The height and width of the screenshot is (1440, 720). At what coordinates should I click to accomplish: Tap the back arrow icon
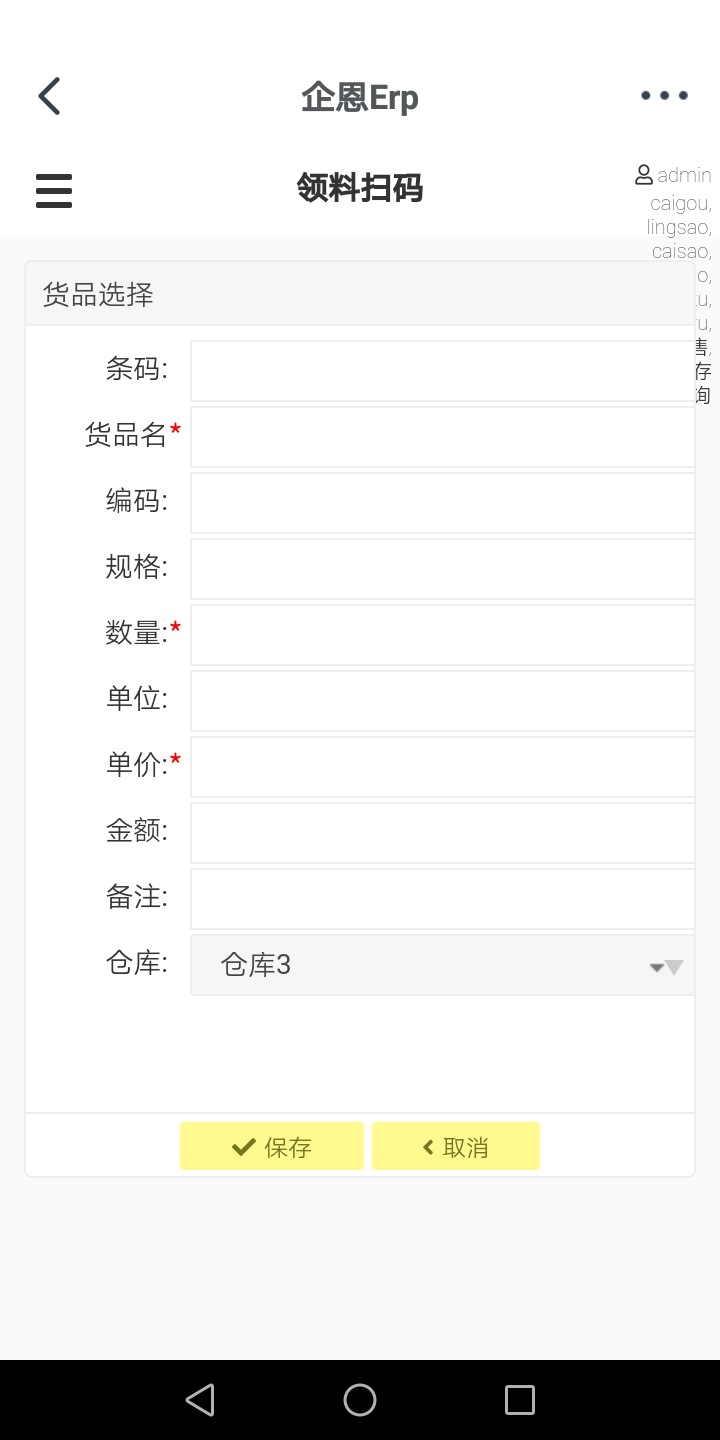[50, 97]
